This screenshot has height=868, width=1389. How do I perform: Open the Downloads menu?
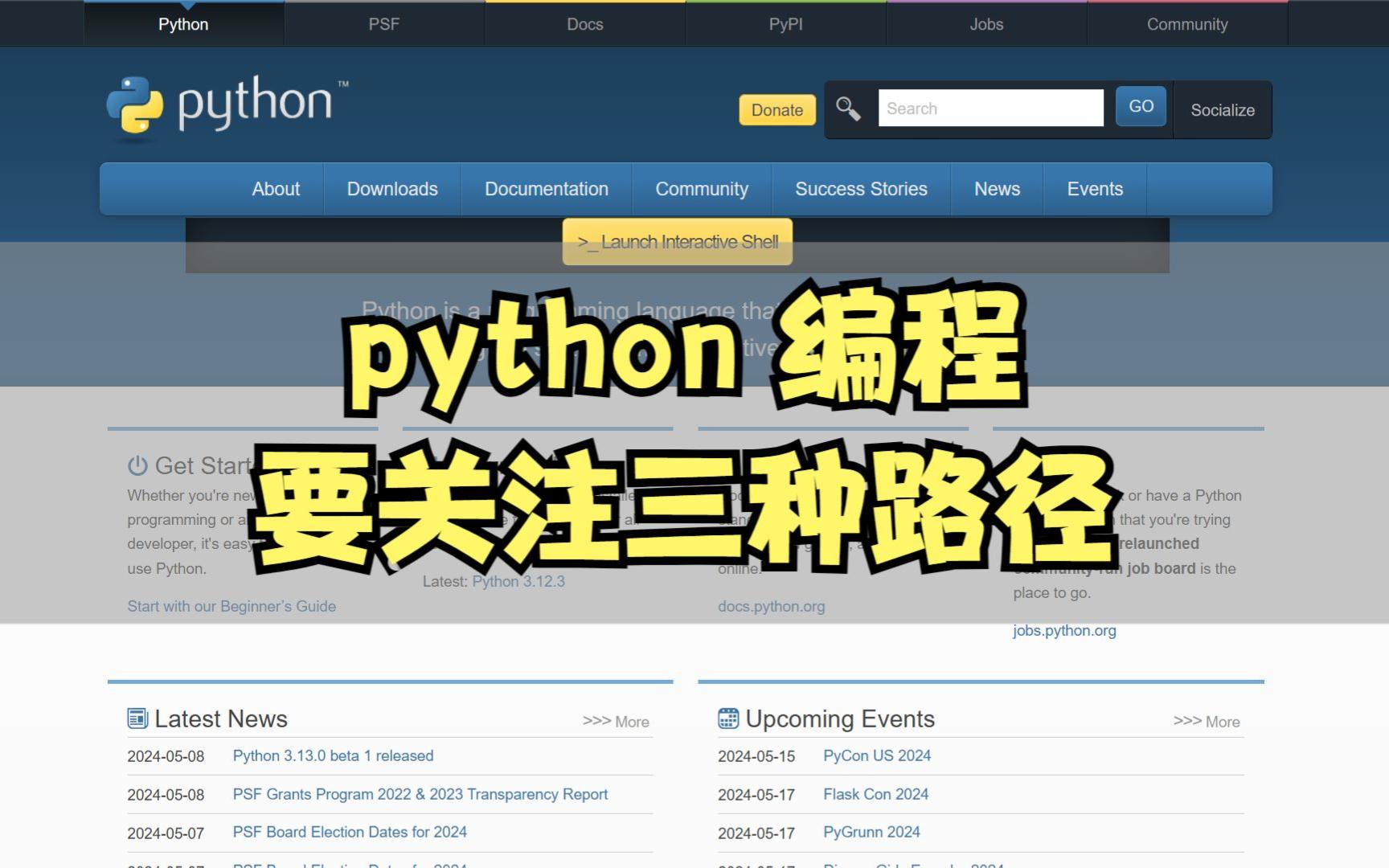click(392, 189)
